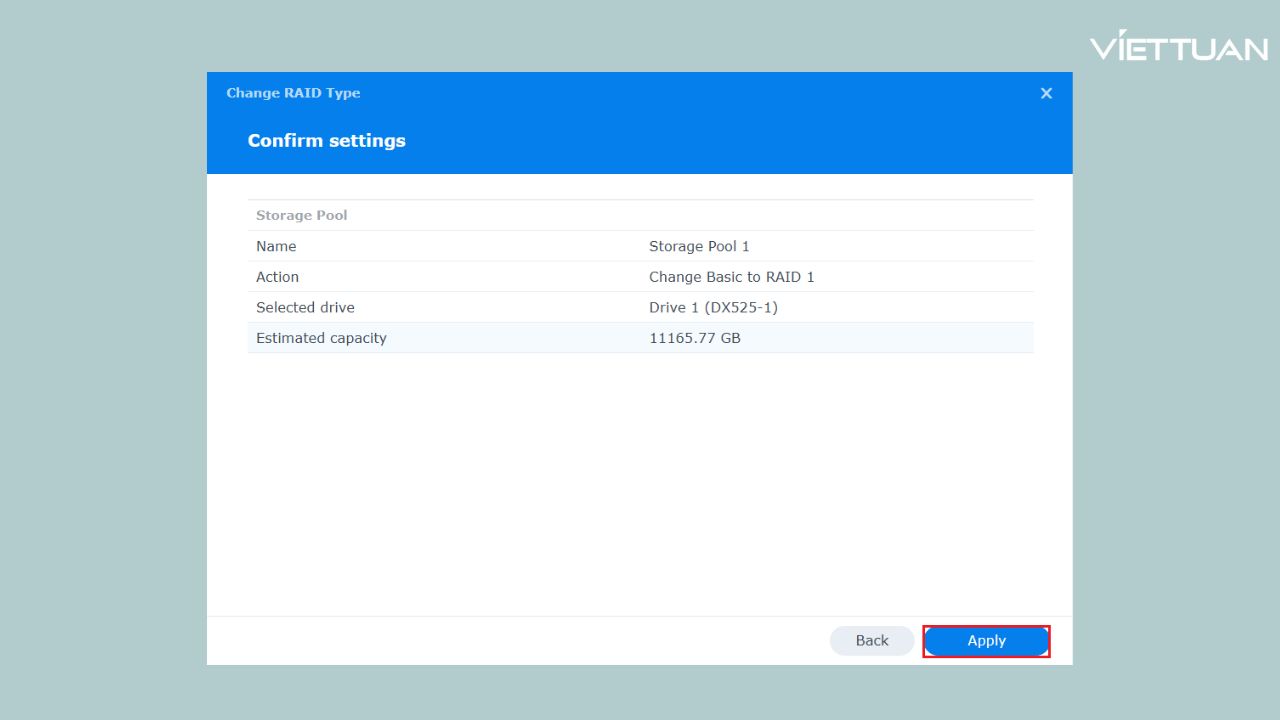
Task: Select the Action row of the table
Action: pos(640,277)
